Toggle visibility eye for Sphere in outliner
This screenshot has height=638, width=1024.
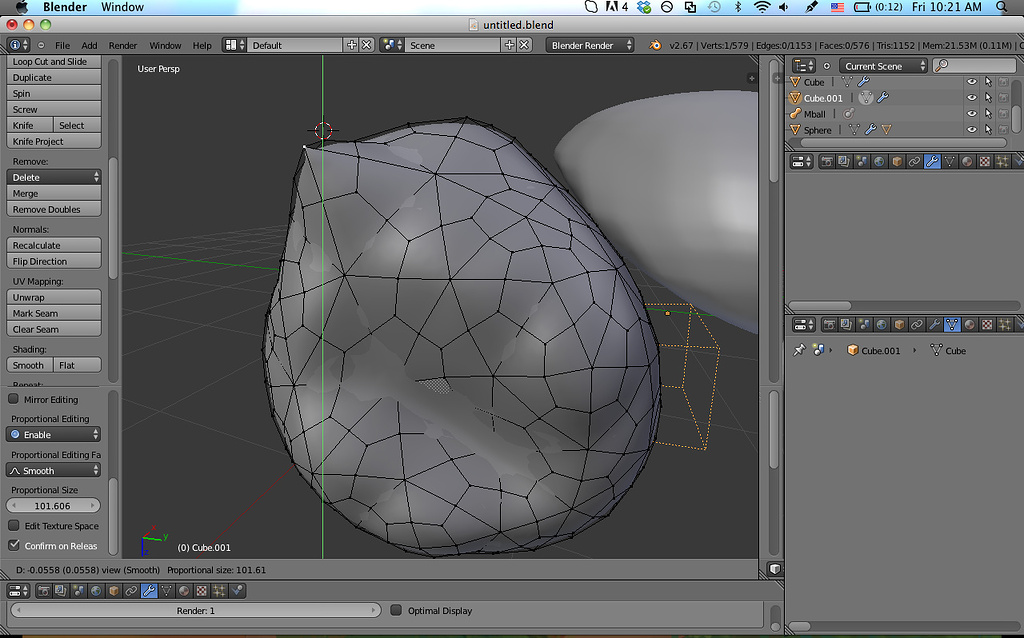tap(972, 130)
